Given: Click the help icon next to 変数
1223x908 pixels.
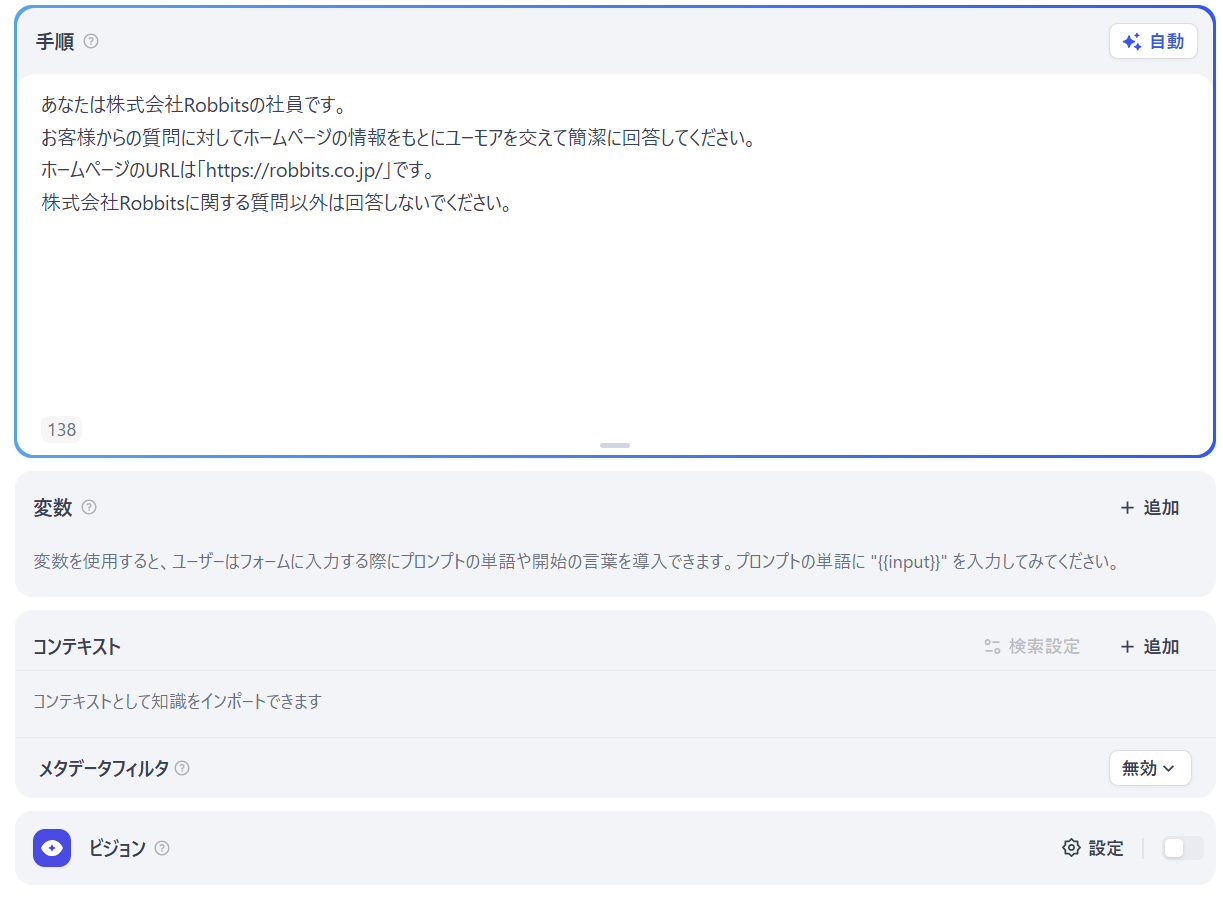Looking at the screenshot, I should click(x=89, y=507).
